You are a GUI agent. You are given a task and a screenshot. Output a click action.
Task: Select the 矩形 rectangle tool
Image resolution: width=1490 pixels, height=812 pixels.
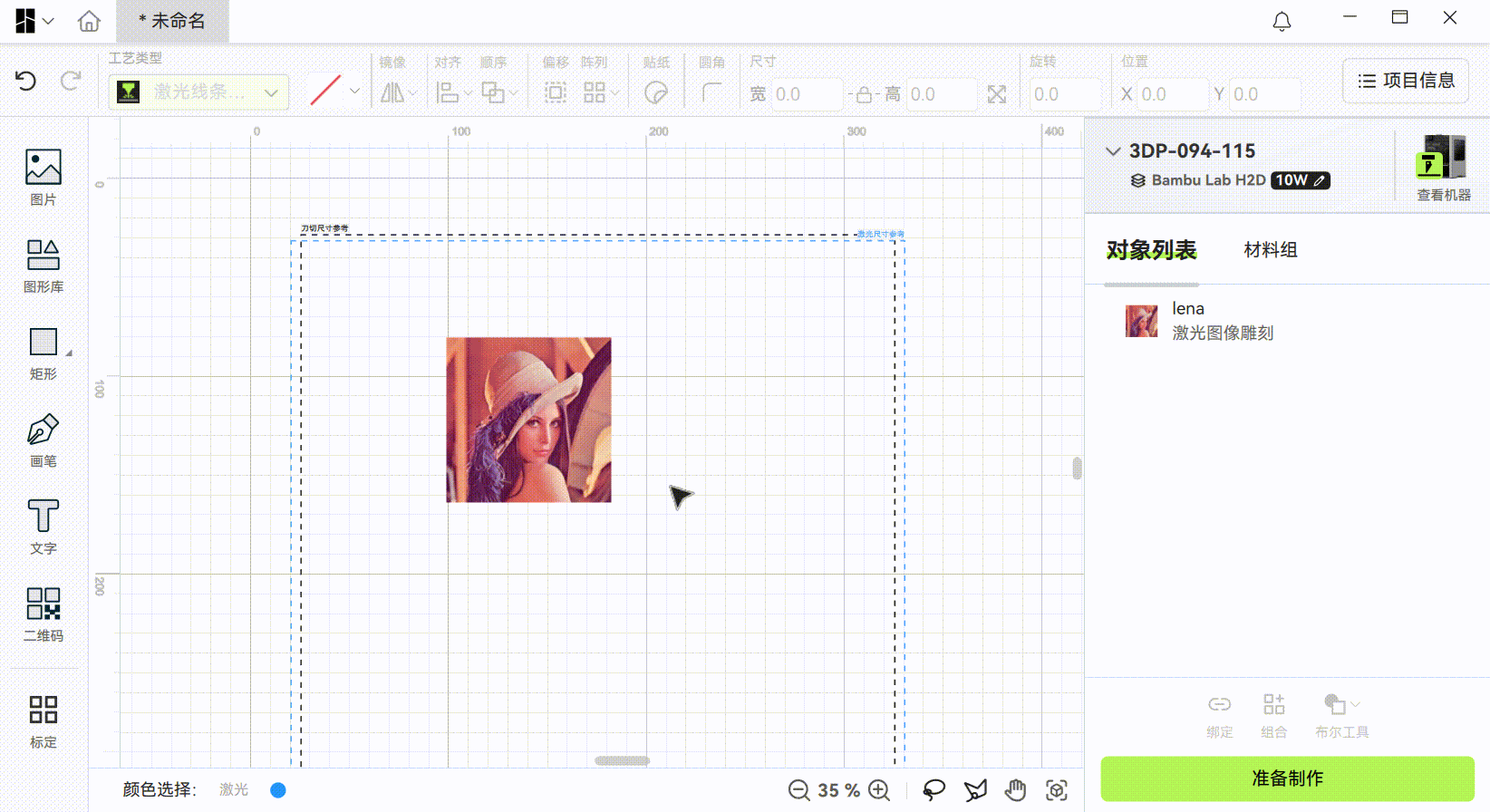(44, 353)
